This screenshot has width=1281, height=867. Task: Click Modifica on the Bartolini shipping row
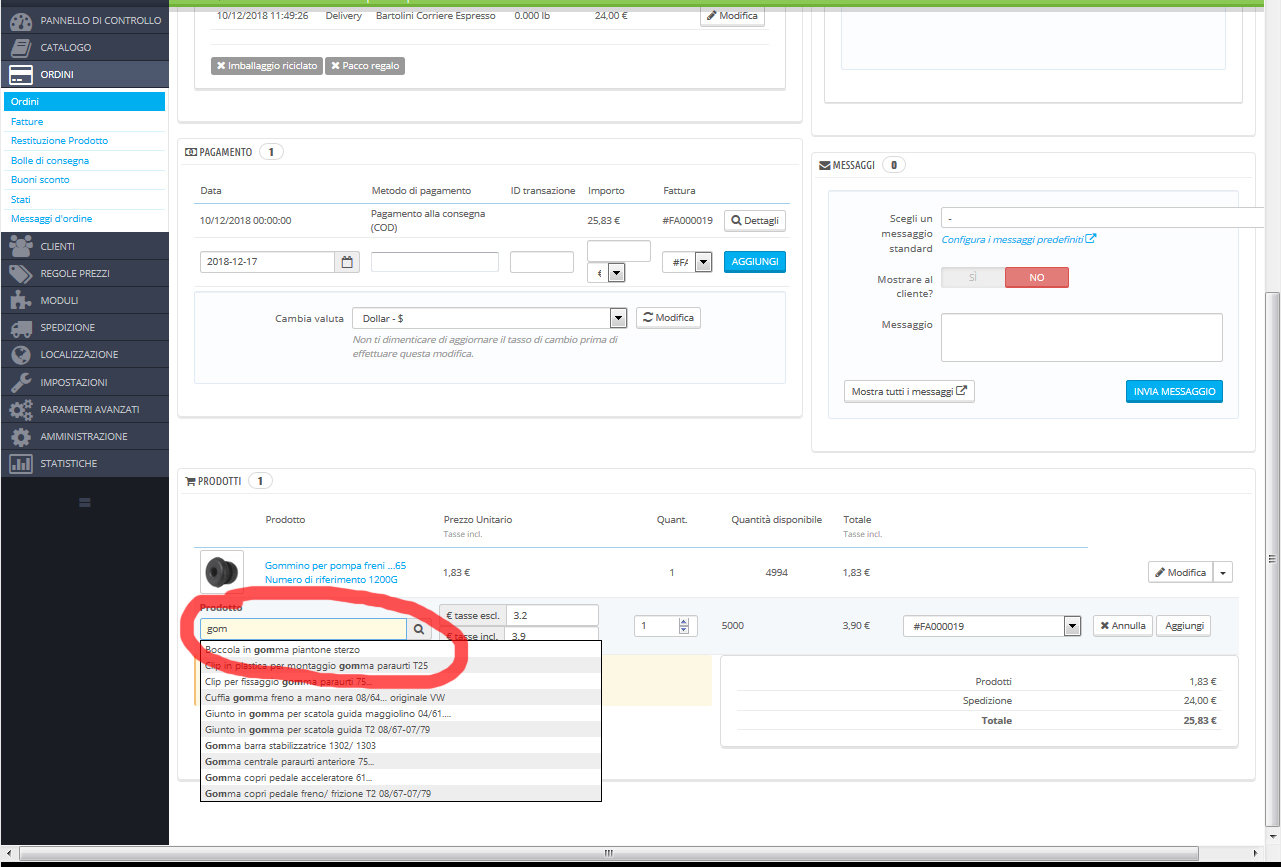pyautogui.click(x=732, y=16)
